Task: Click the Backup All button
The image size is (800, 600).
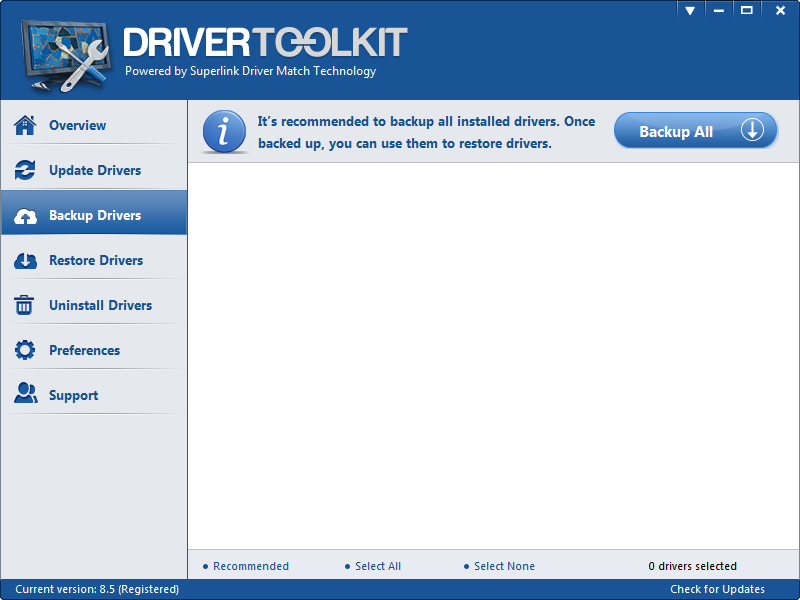Action: point(695,131)
